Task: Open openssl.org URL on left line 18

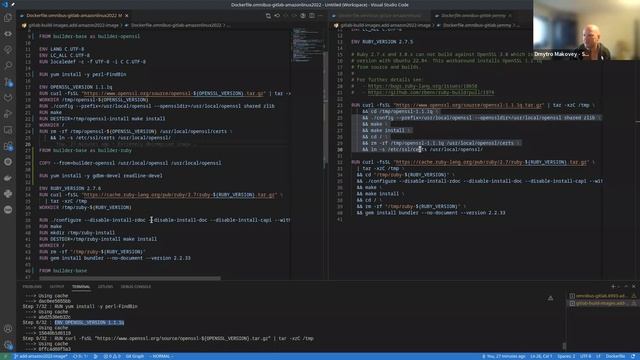Action: click(x=173, y=93)
